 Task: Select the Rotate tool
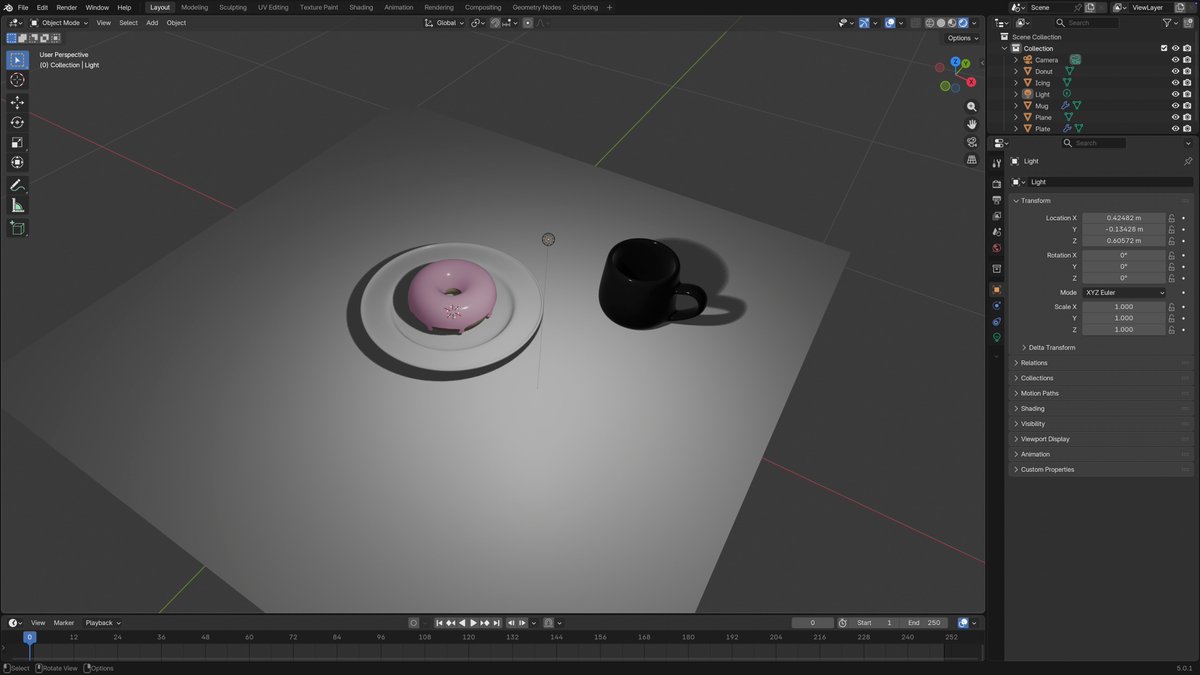[x=17, y=122]
